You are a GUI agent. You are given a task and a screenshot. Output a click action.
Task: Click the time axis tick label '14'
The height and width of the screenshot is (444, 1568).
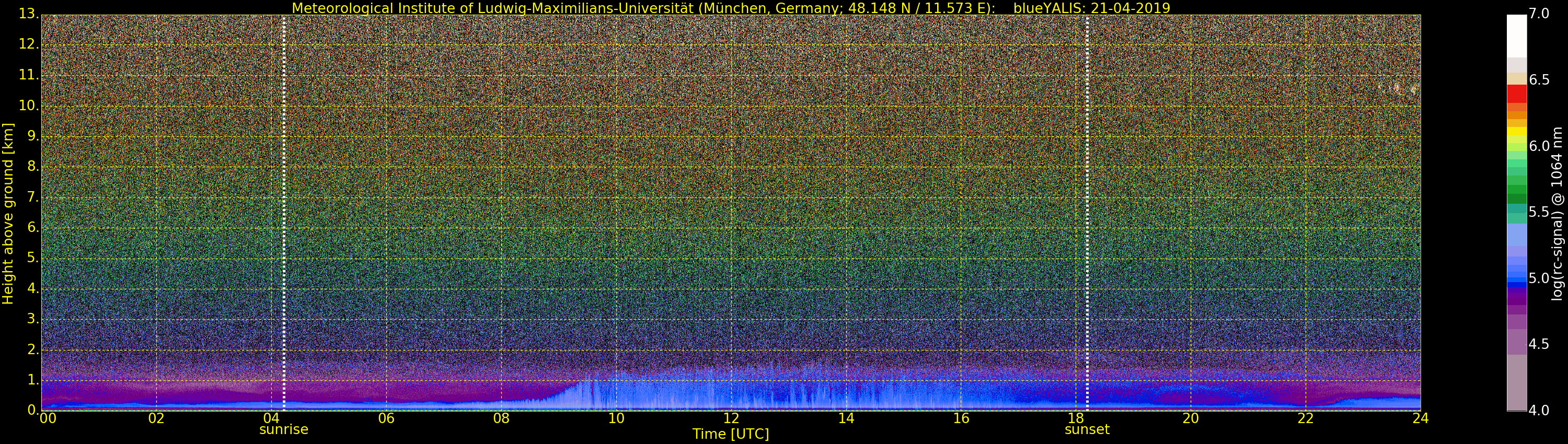tap(846, 418)
